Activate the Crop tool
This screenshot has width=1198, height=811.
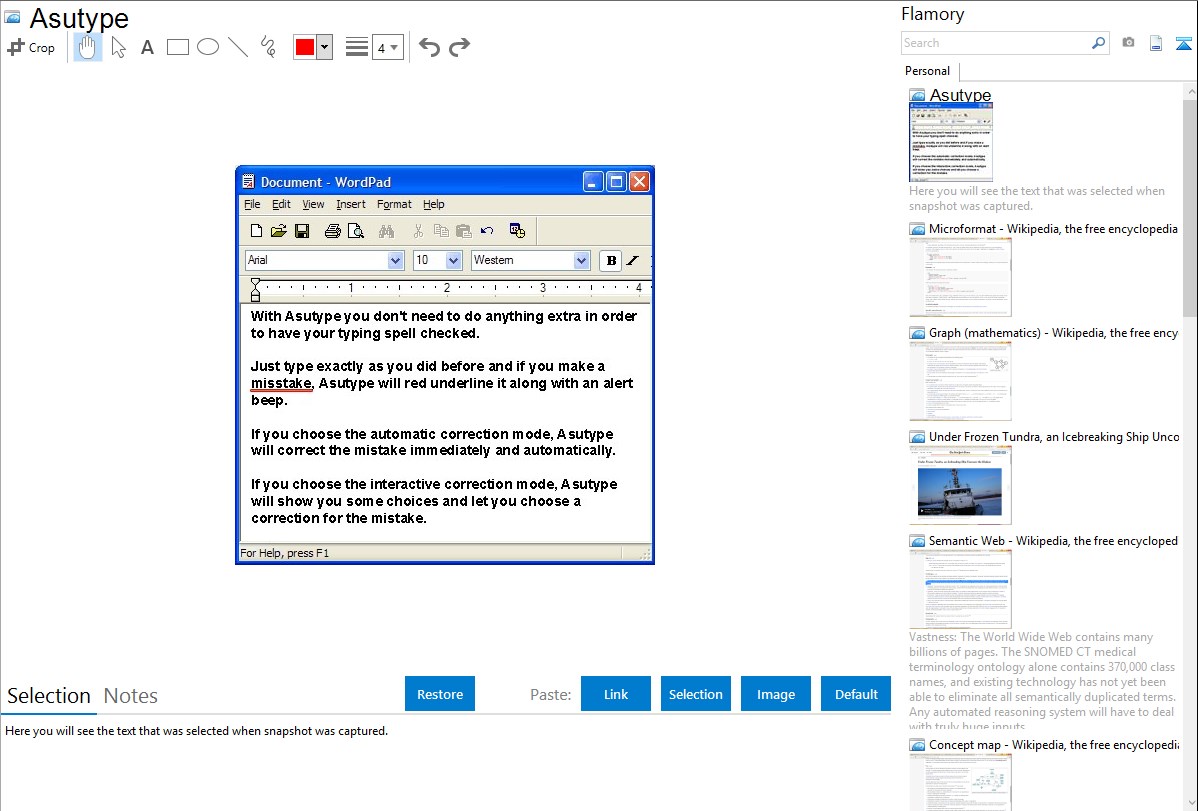[x=31, y=47]
